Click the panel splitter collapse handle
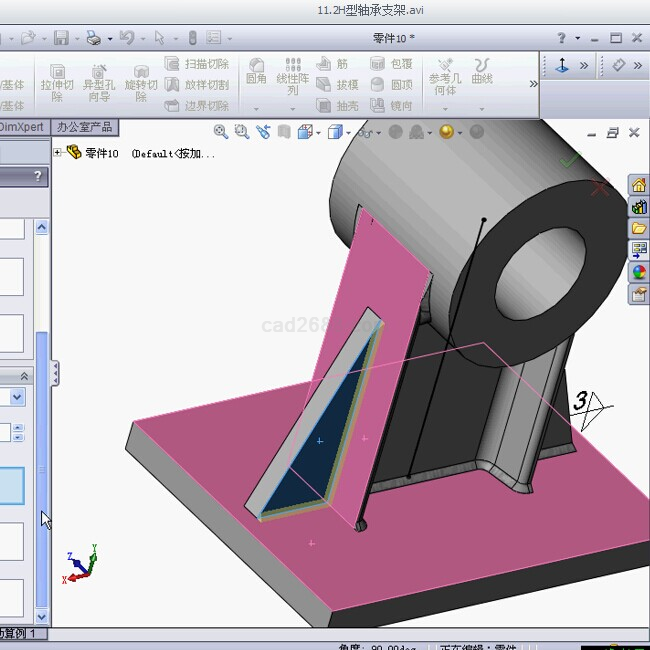This screenshot has width=650, height=650. pos(54,373)
